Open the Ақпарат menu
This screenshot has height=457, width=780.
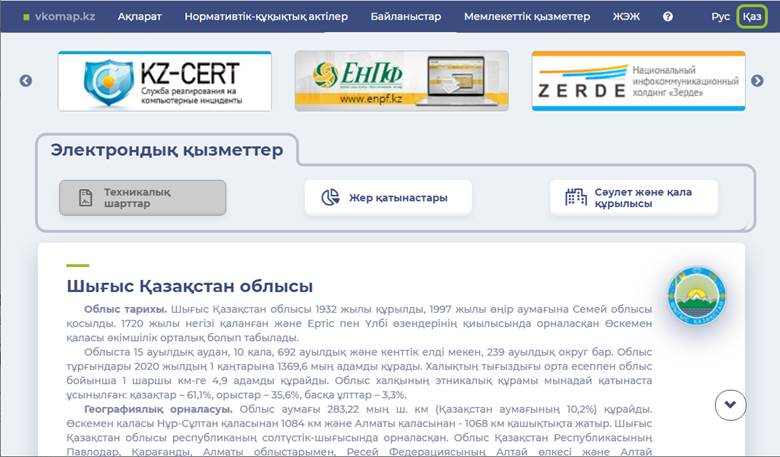click(139, 17)
